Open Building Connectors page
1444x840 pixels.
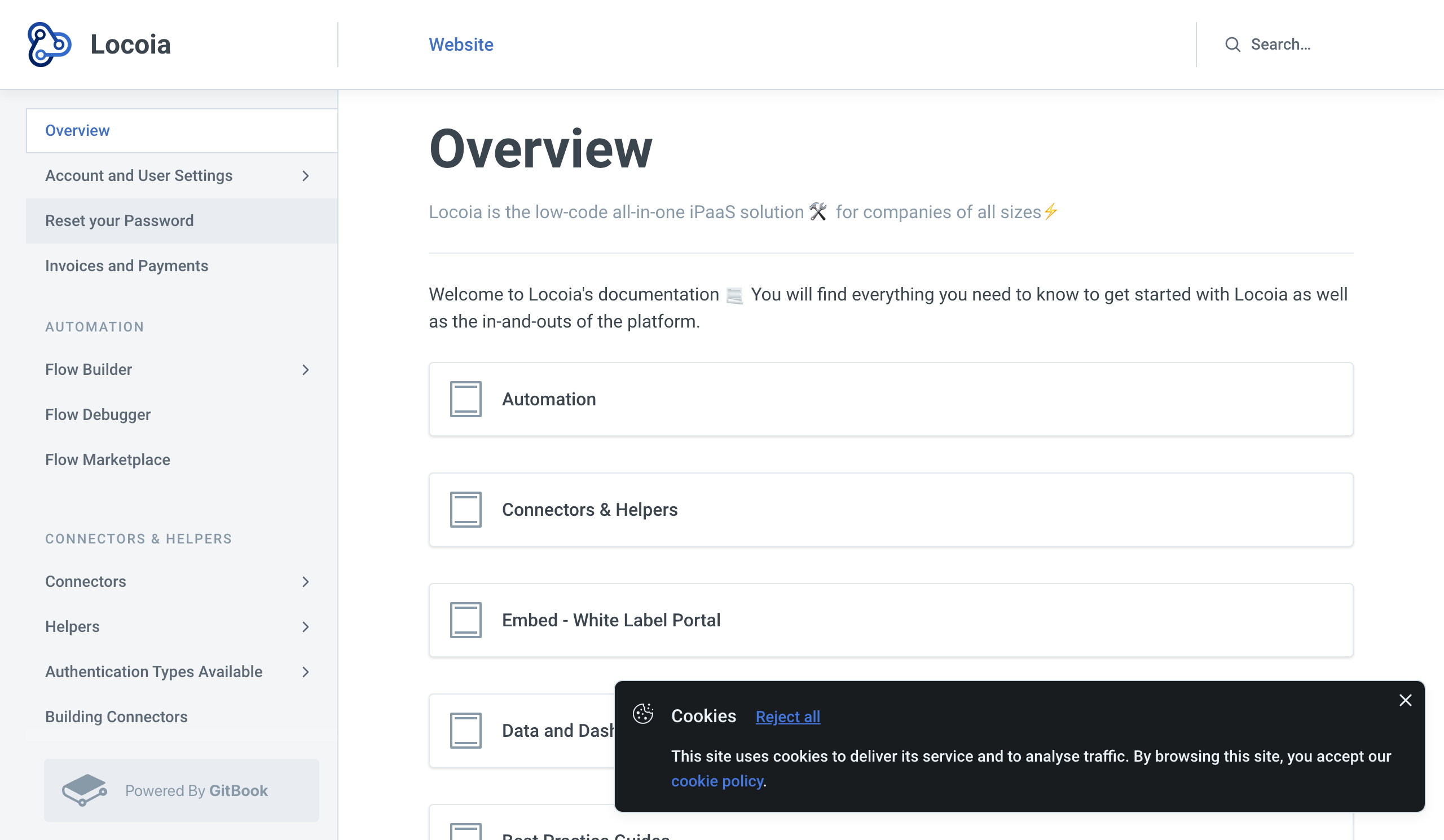point(182,718)
